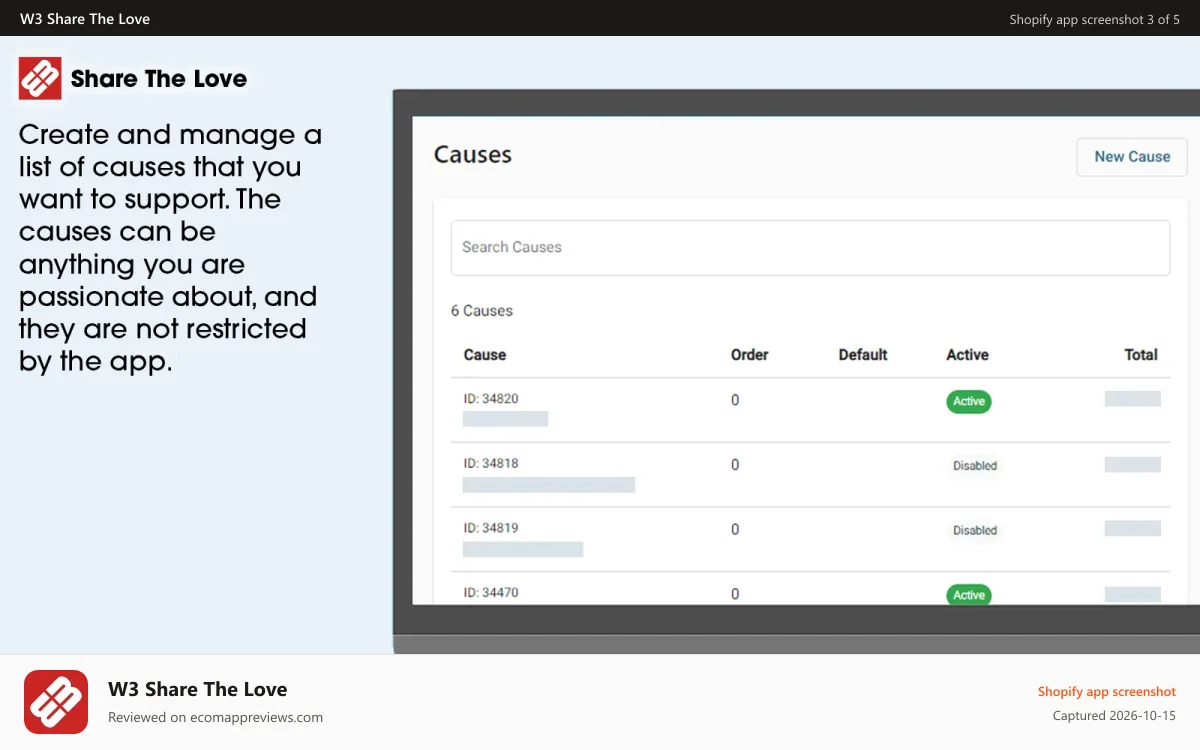Click the Active column header
The width and height of the screenshot is (1200, 750).
click(x=967, y=355)
